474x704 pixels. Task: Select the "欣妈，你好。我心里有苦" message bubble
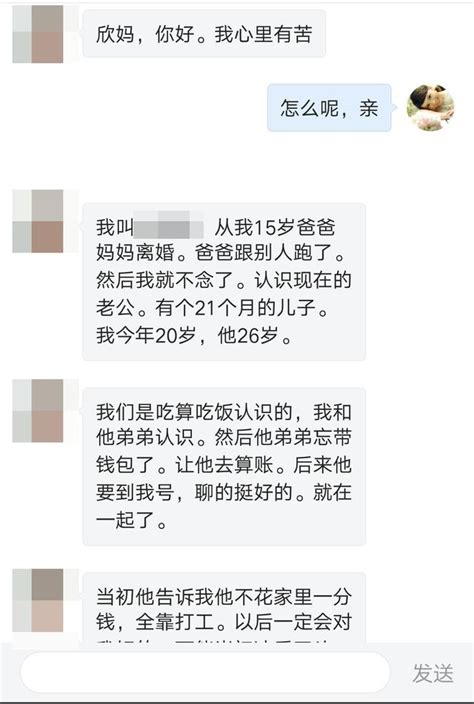[x=204, y=34]
